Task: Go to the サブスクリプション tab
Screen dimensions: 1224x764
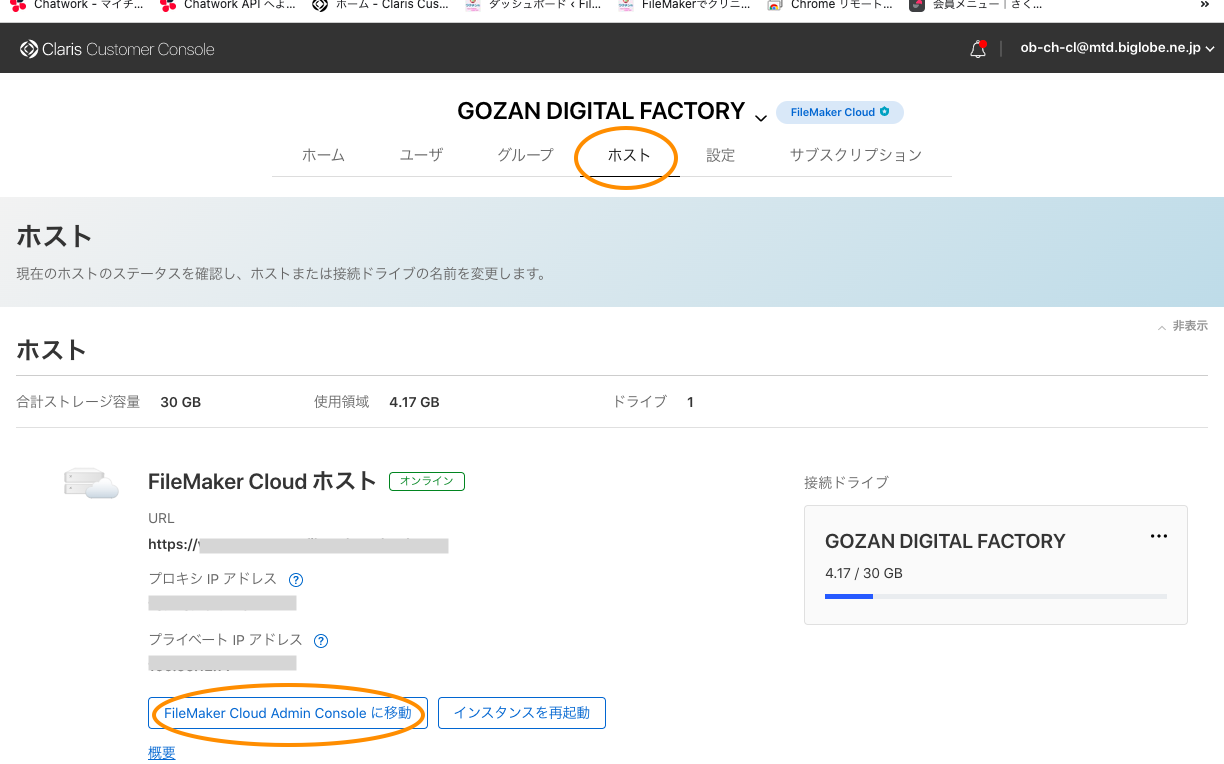Action: coord(855,155)
